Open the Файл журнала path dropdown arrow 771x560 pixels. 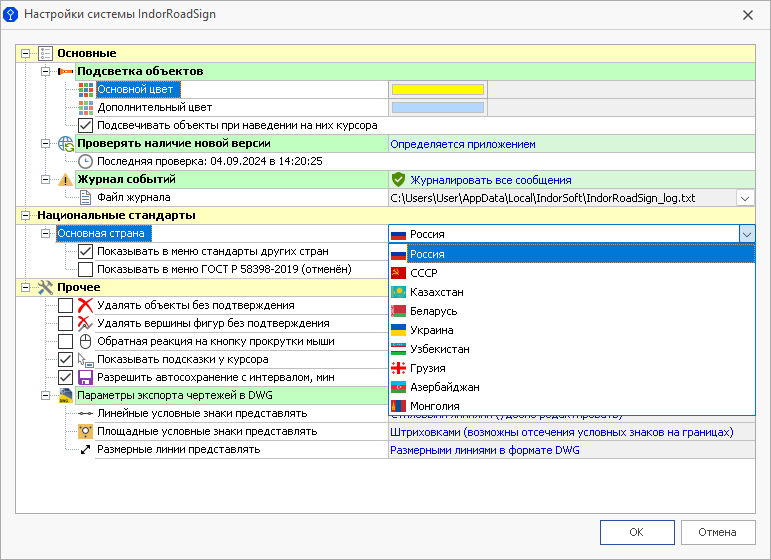(745, 198)
